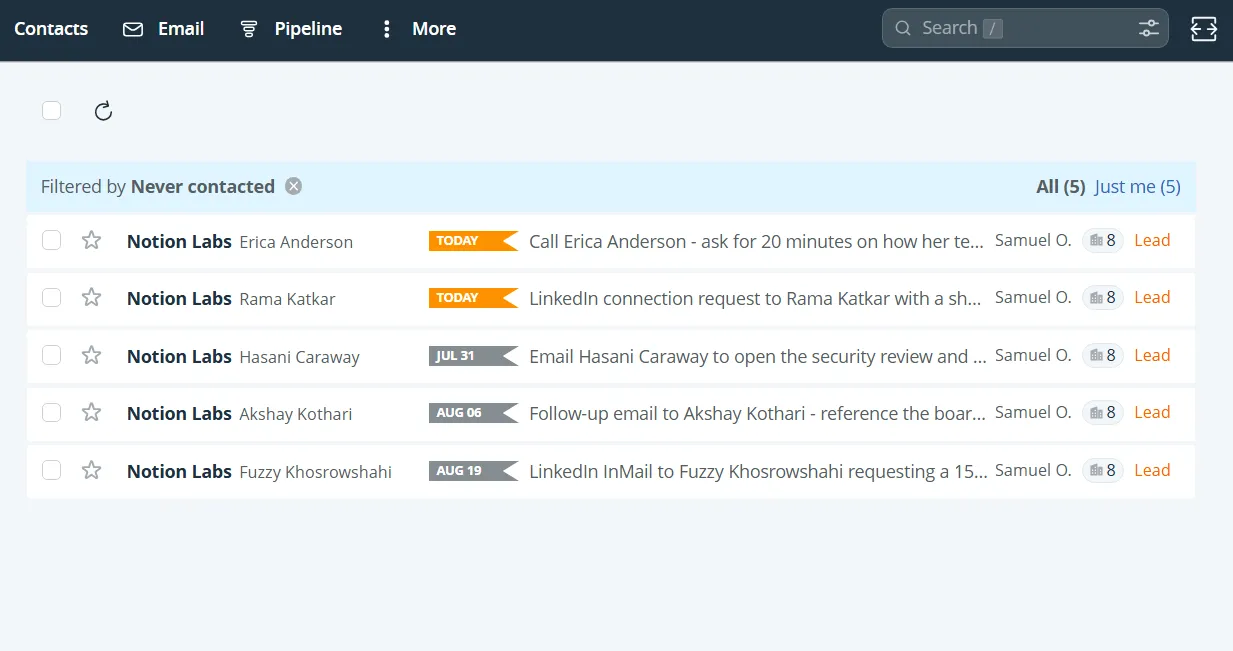Click company badge 8 in Rama Katkar row
1233x651 pixels.
coord(1103,297)
